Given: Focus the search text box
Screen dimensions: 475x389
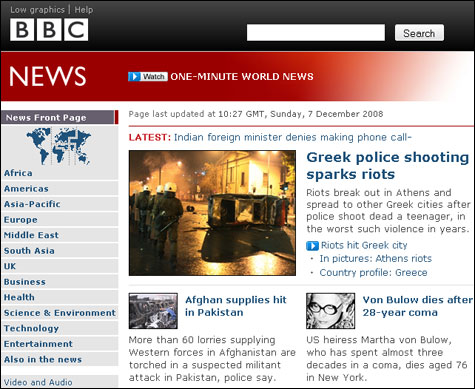Looking at the screenshot, I should pyautogui.click(x=316, y=33).
